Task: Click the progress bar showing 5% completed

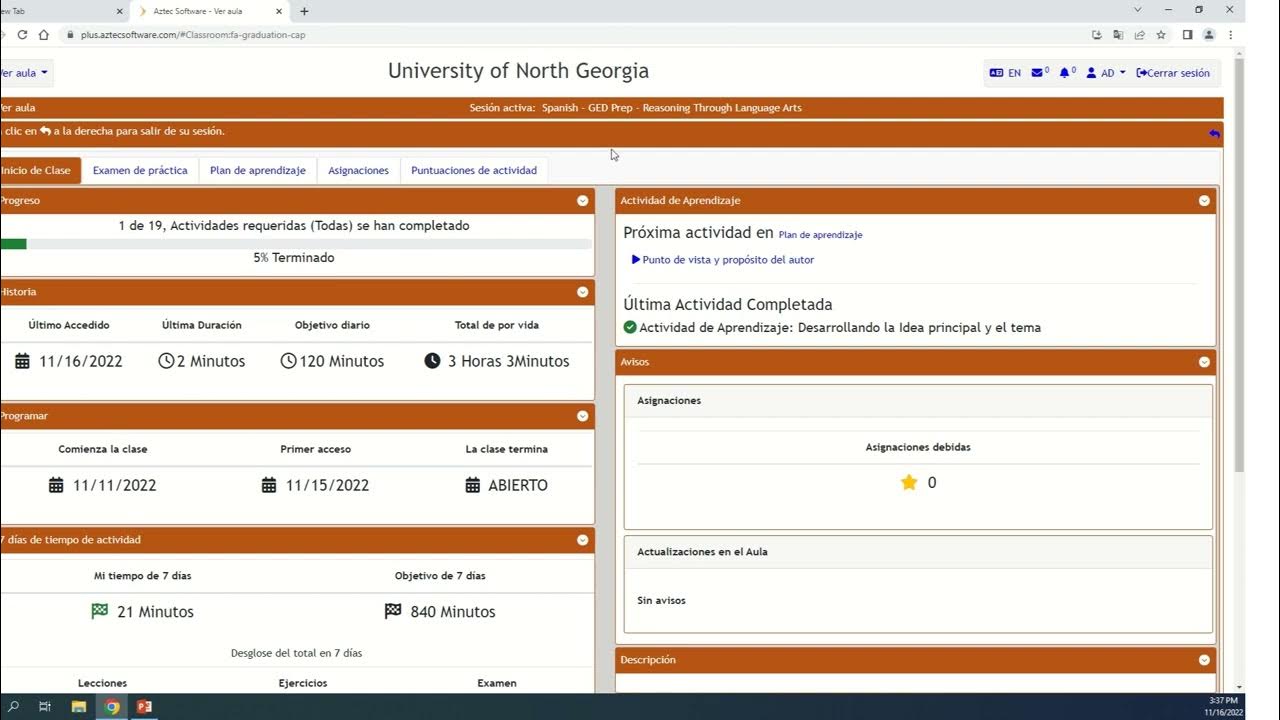Action: (x=296, y=244)
